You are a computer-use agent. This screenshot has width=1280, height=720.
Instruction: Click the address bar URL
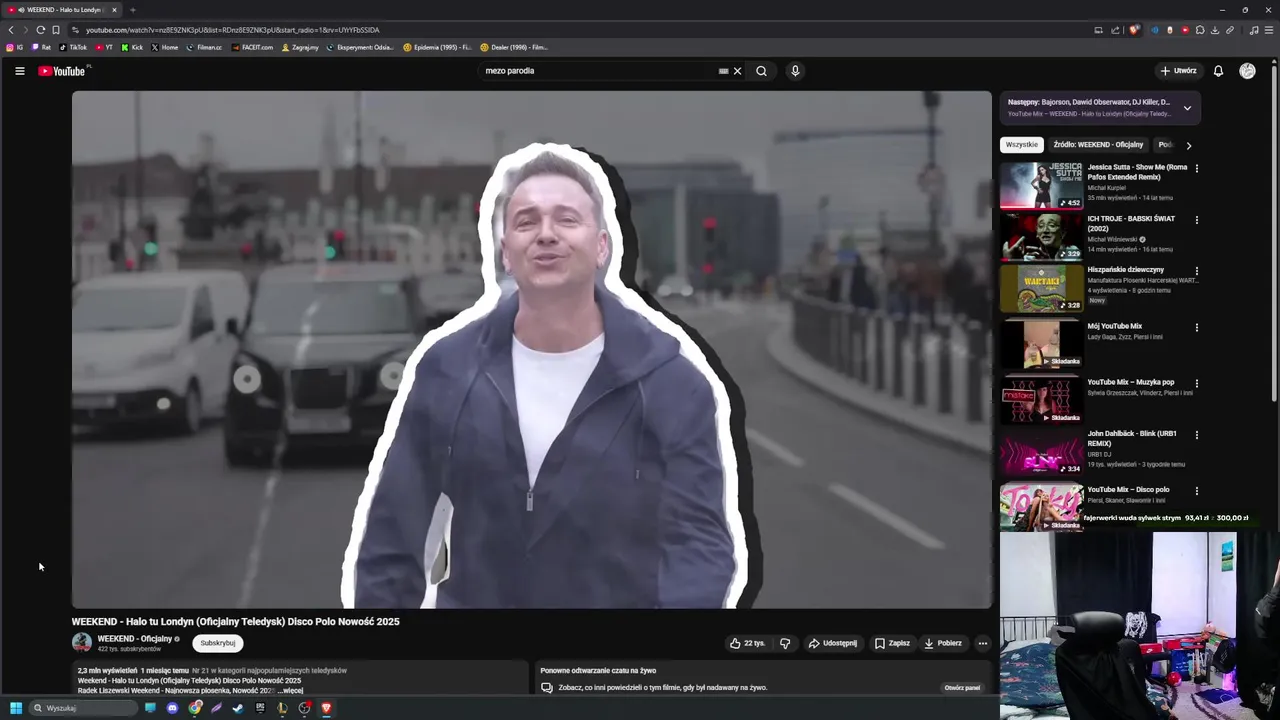tap(232, 30)
